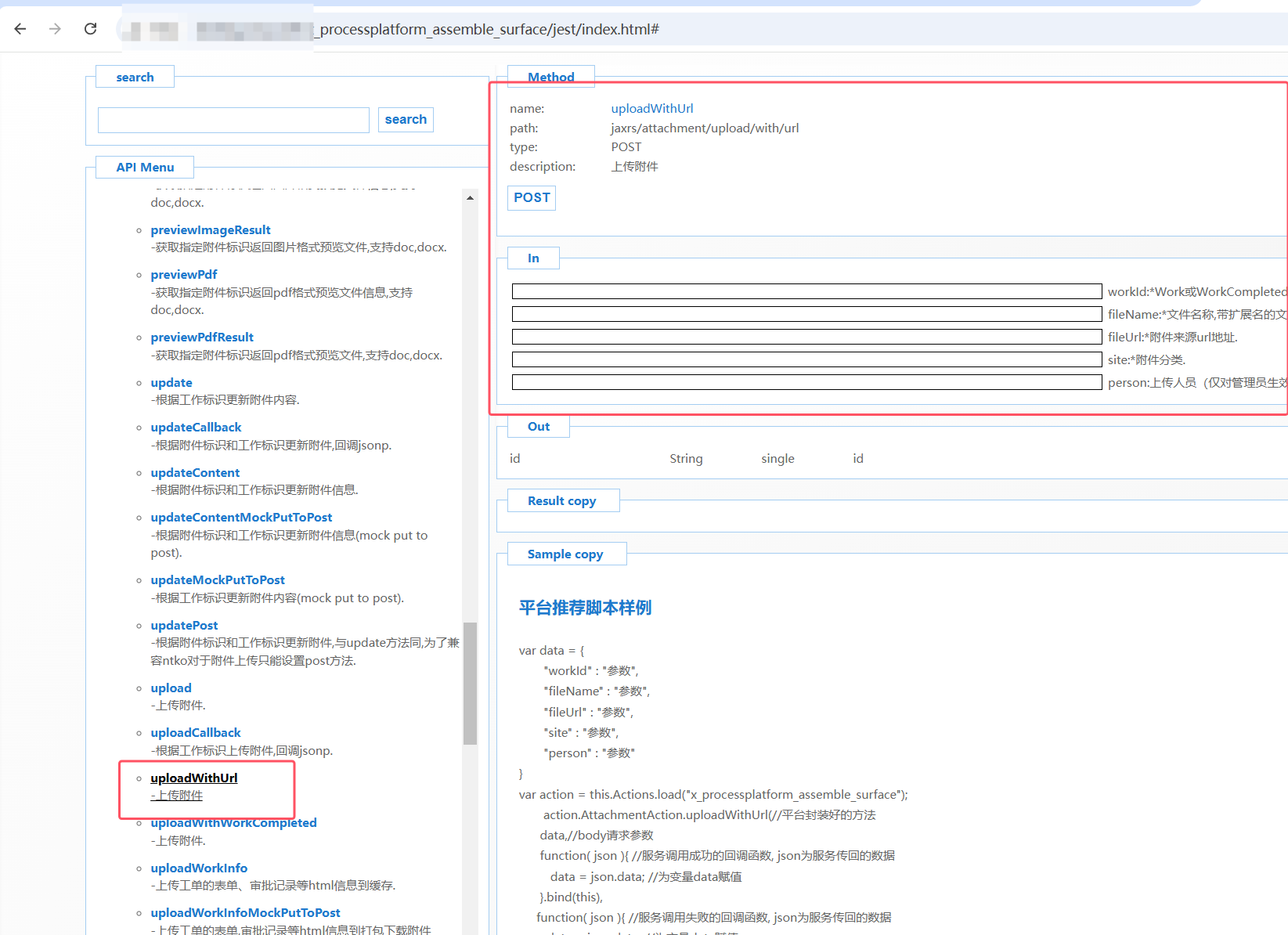Open the previewPdf API entry
The width and height of the screenshot is (1288, 935).
click(184, 275)
